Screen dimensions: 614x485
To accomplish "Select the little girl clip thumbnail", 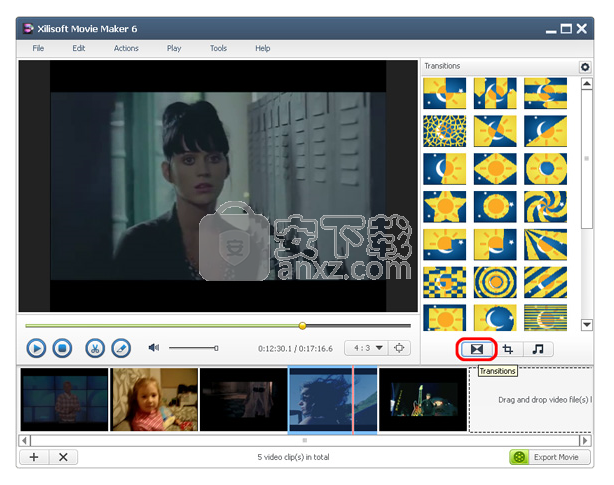I will coord(154,399).
